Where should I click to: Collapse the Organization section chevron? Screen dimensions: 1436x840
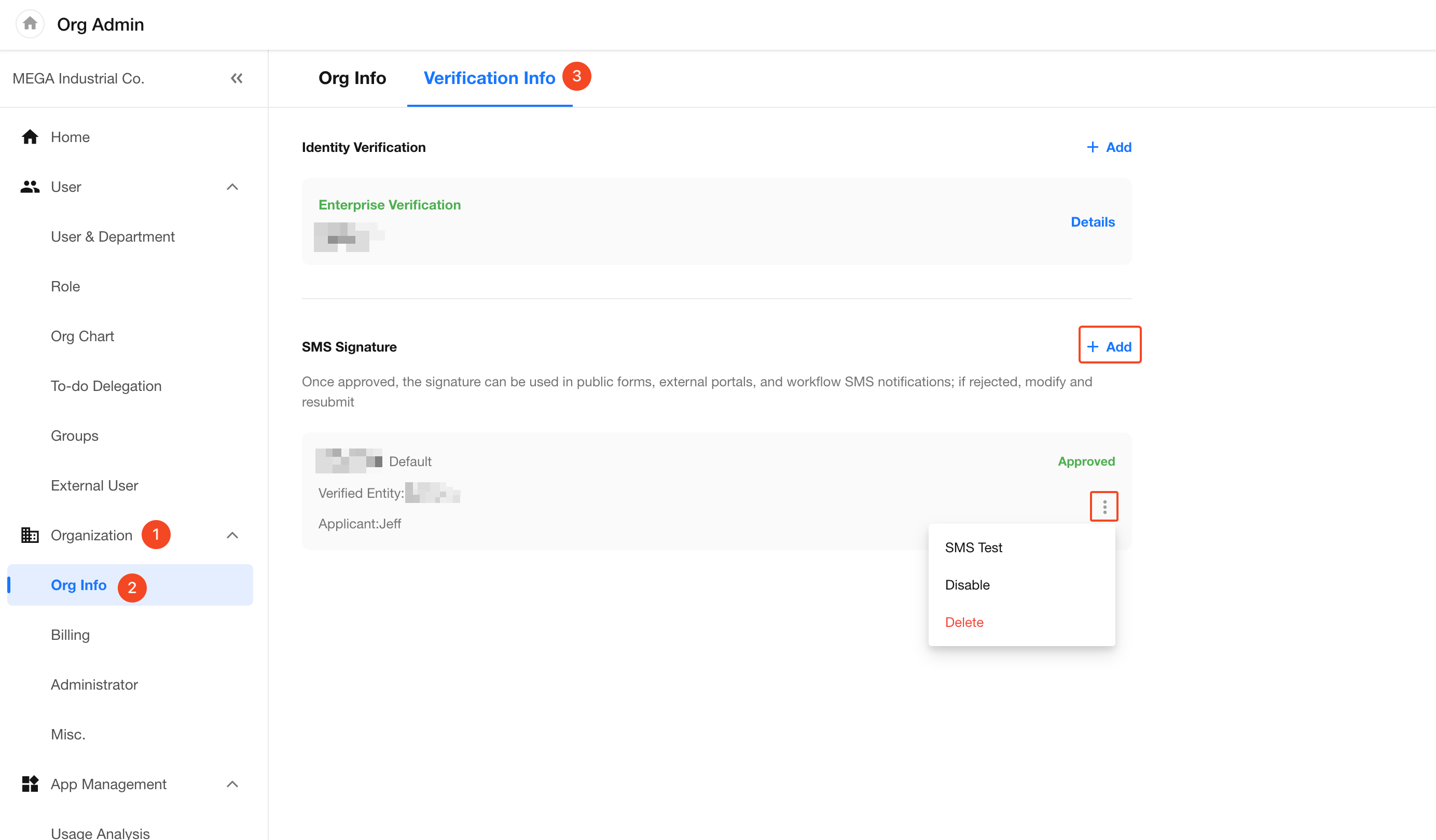tap(232, 535)
